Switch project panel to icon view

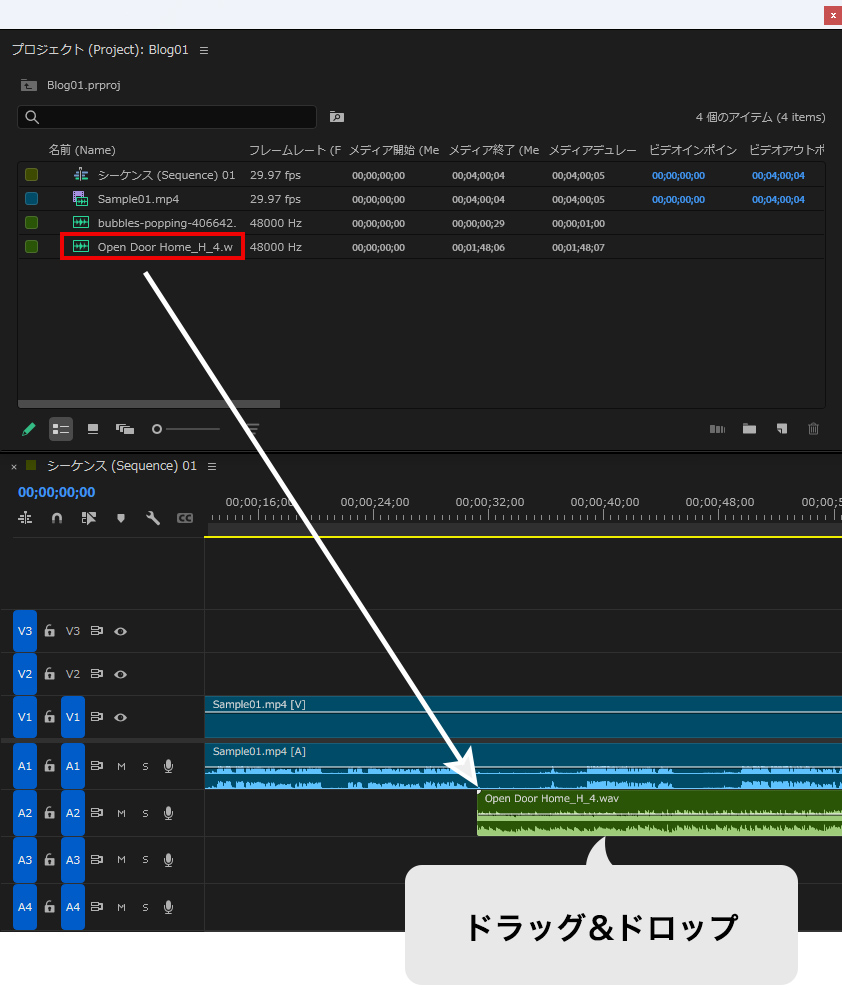click(x=93, y=429)
